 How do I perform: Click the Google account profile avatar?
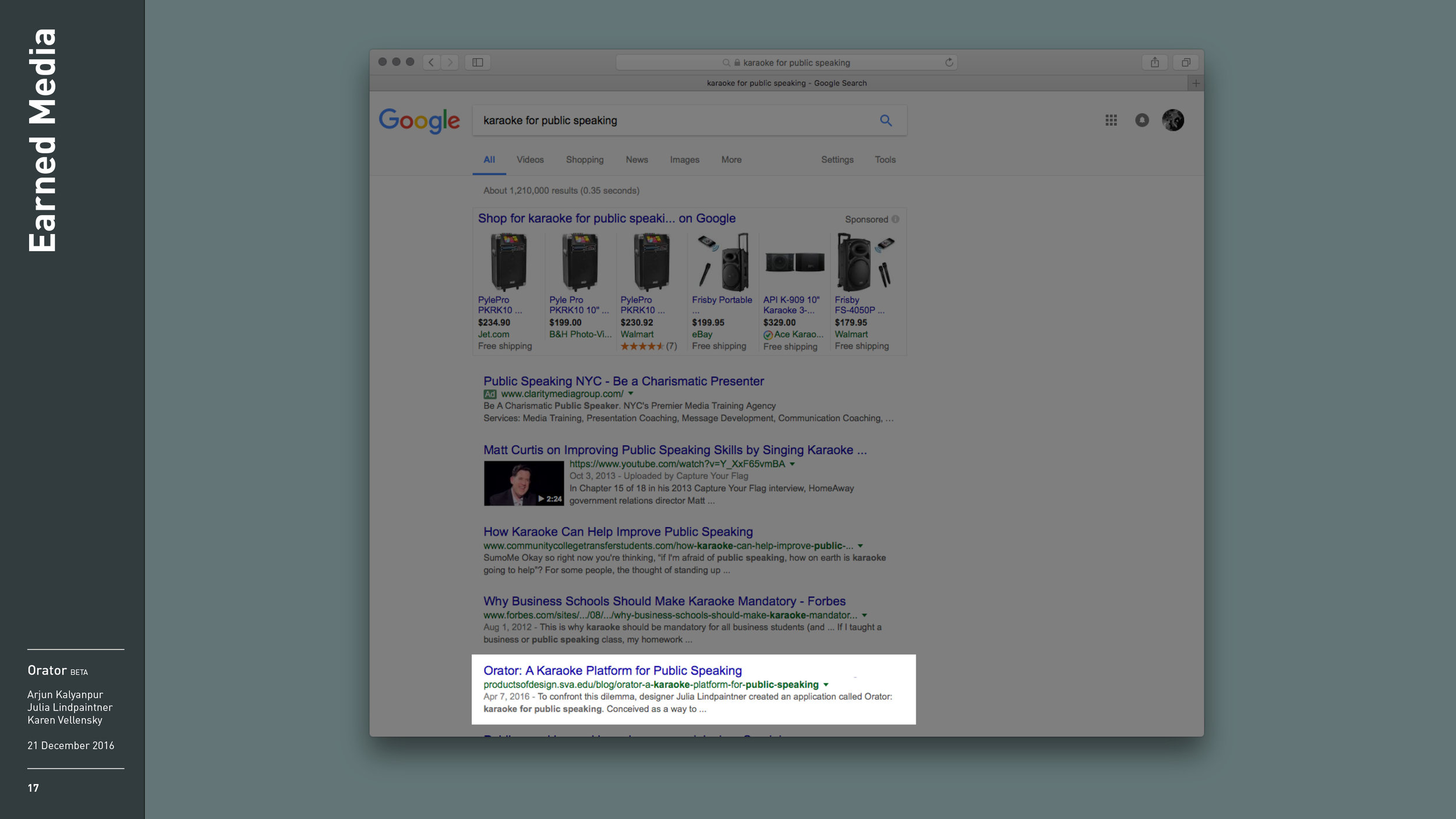(x=1173, y=120)
